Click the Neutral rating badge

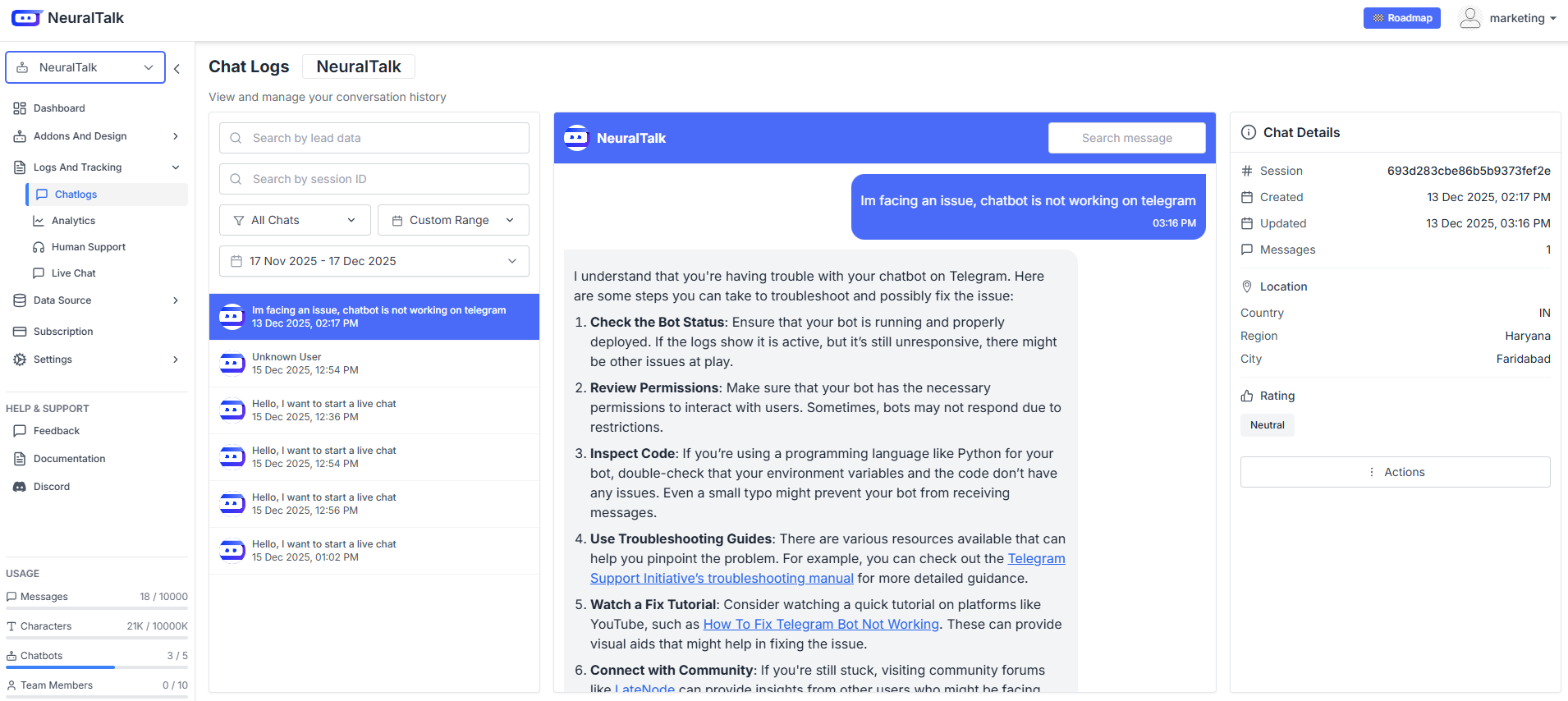click(1268, 425)
